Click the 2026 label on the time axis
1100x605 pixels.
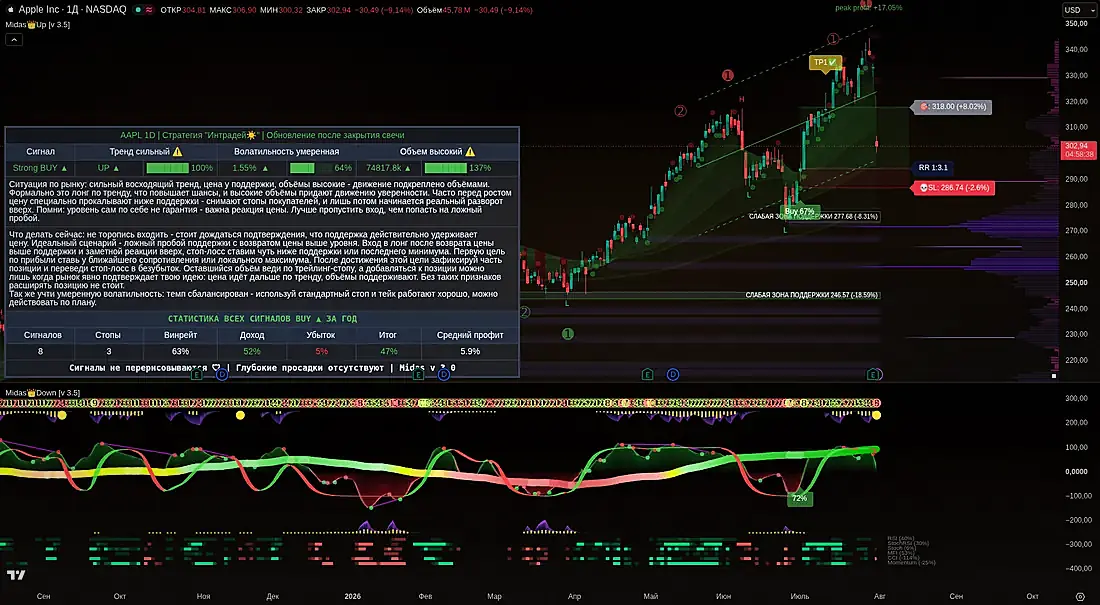(353, 597)
